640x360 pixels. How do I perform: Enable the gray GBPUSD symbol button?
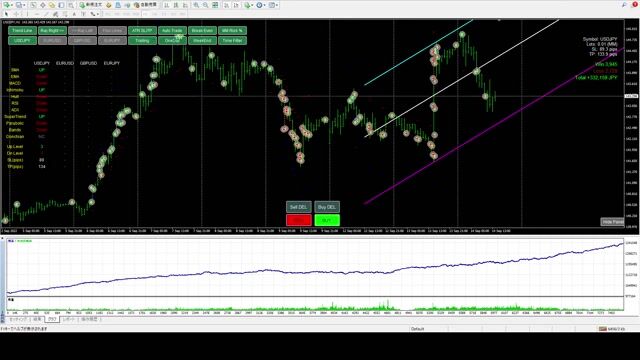(x=82, y=40)
